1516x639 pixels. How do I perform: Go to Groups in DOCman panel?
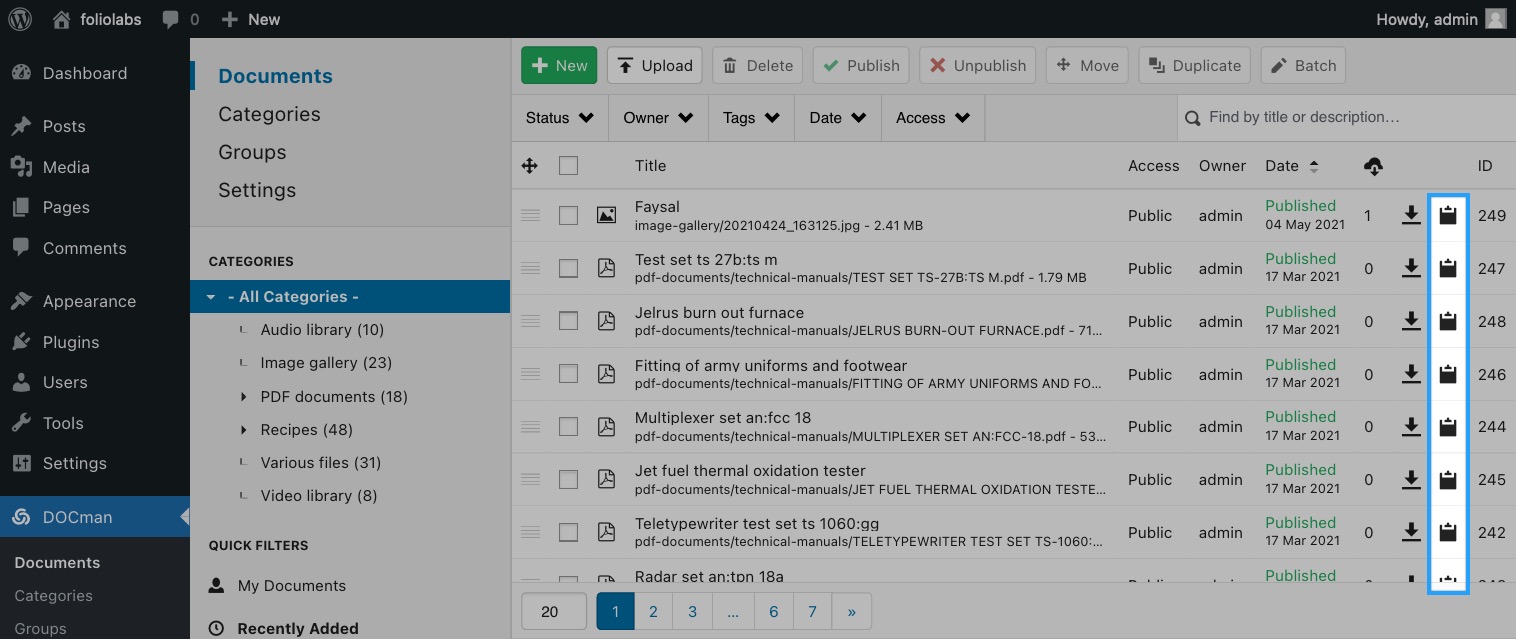[252, 152]
